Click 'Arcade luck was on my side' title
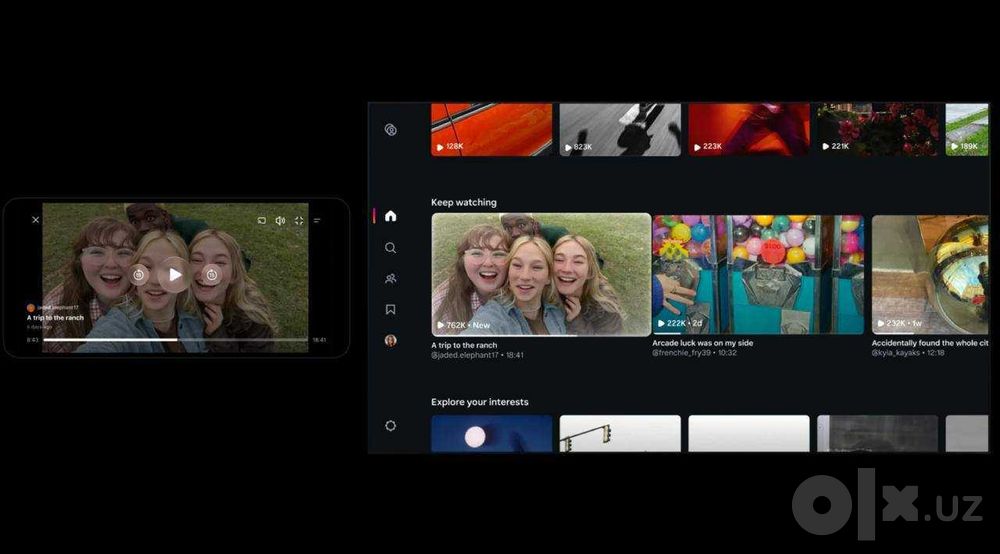 coord(702,343)
